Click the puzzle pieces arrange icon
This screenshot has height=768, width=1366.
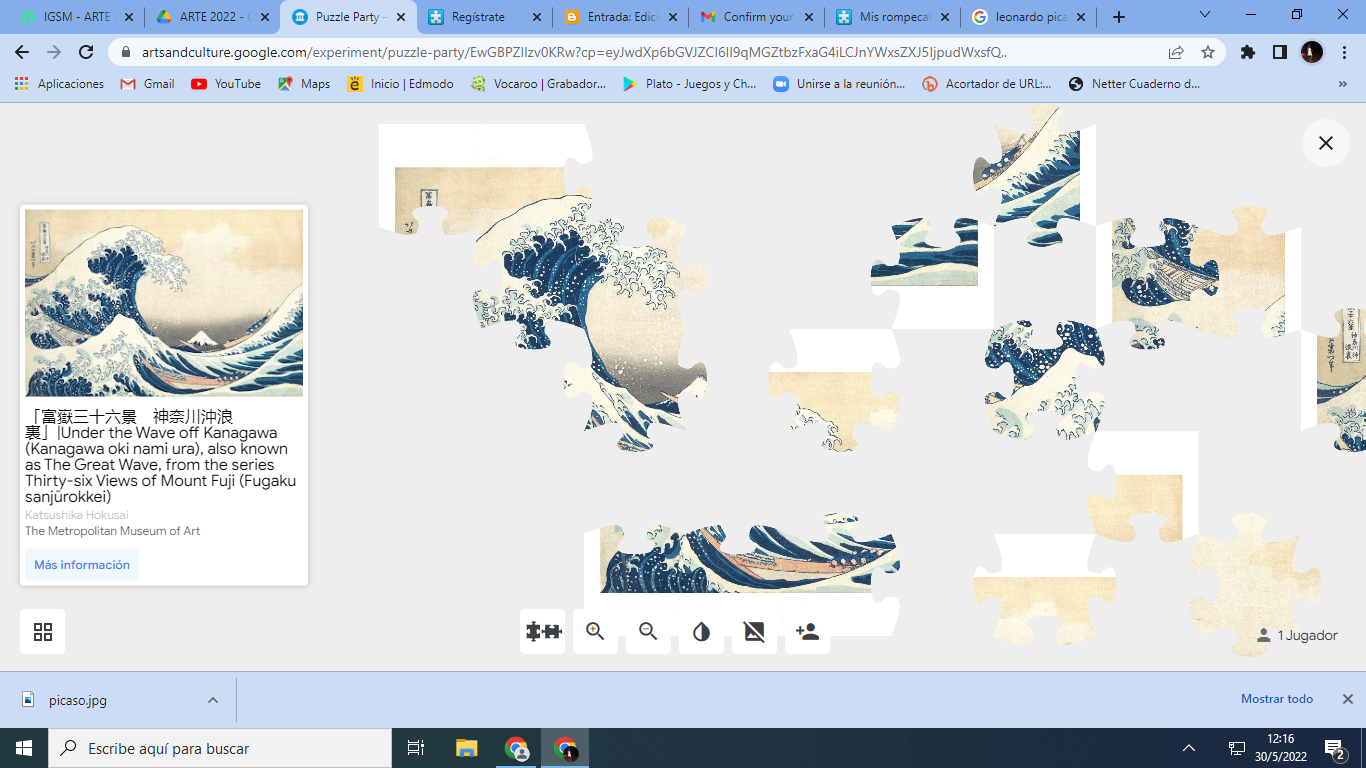pyautogui.click(x=543, y=631)
